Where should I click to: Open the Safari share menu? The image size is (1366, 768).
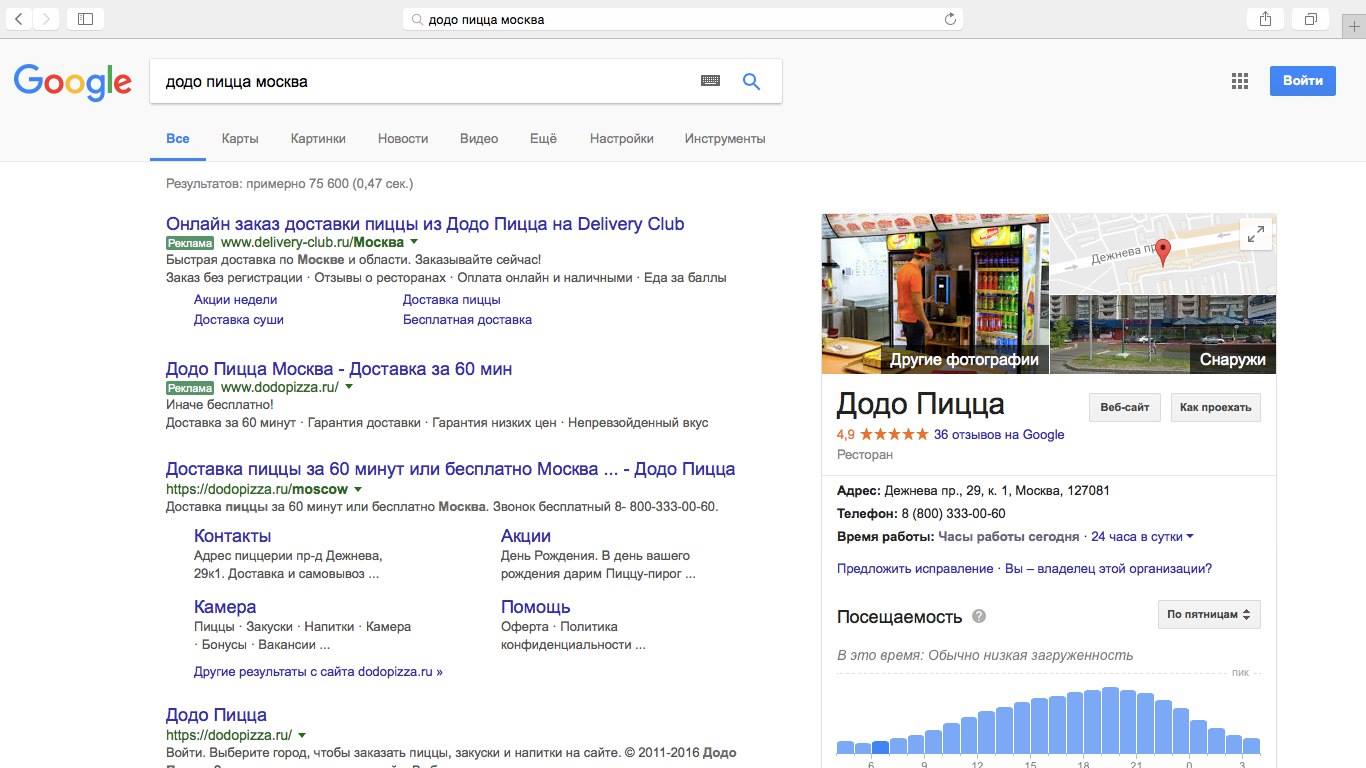[1265, 19]
